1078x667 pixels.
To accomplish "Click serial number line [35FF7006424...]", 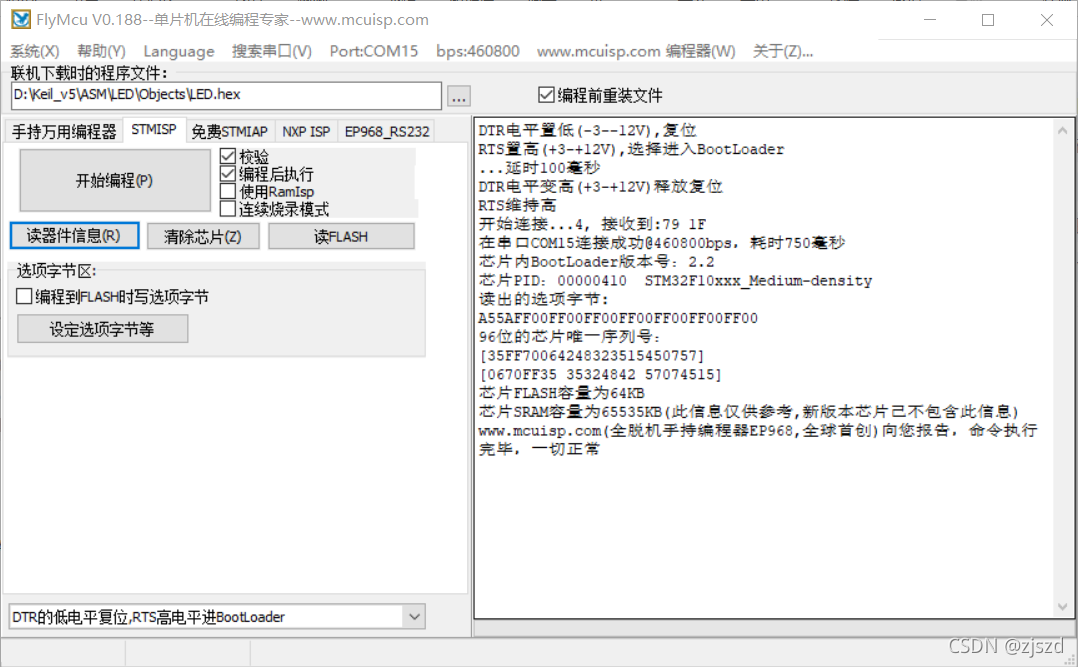I will point(592,356).
